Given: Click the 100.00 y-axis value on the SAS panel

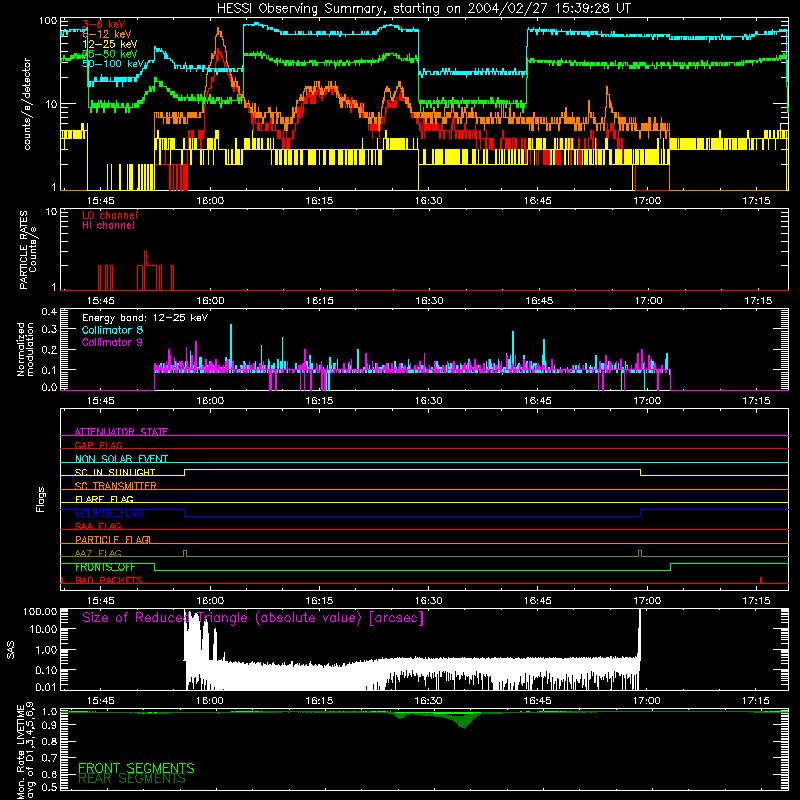Looking at the screenshot, I should pyautogui.click(x=40, y=612).
